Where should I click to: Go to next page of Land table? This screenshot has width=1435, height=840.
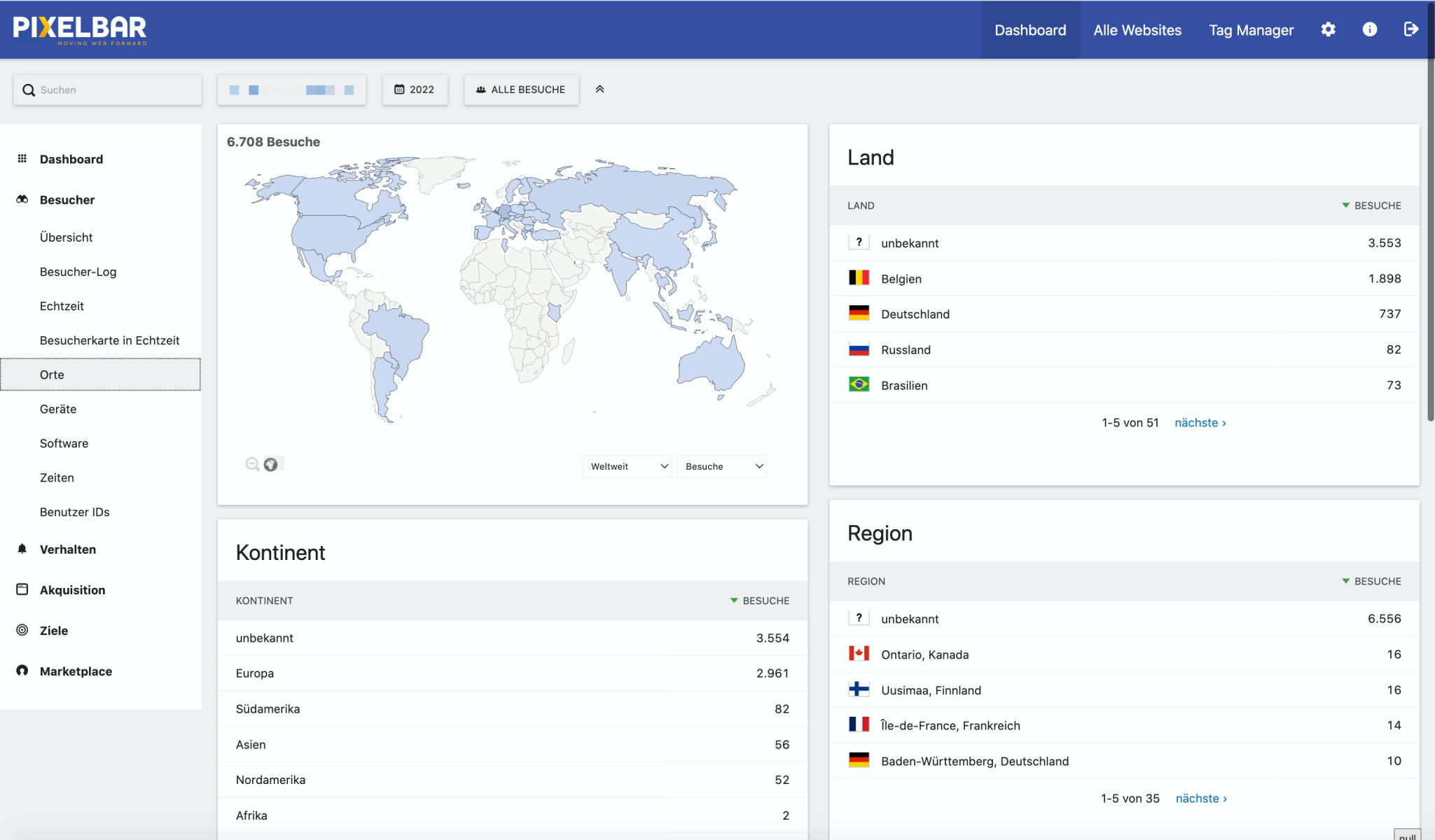point(1200,423)
